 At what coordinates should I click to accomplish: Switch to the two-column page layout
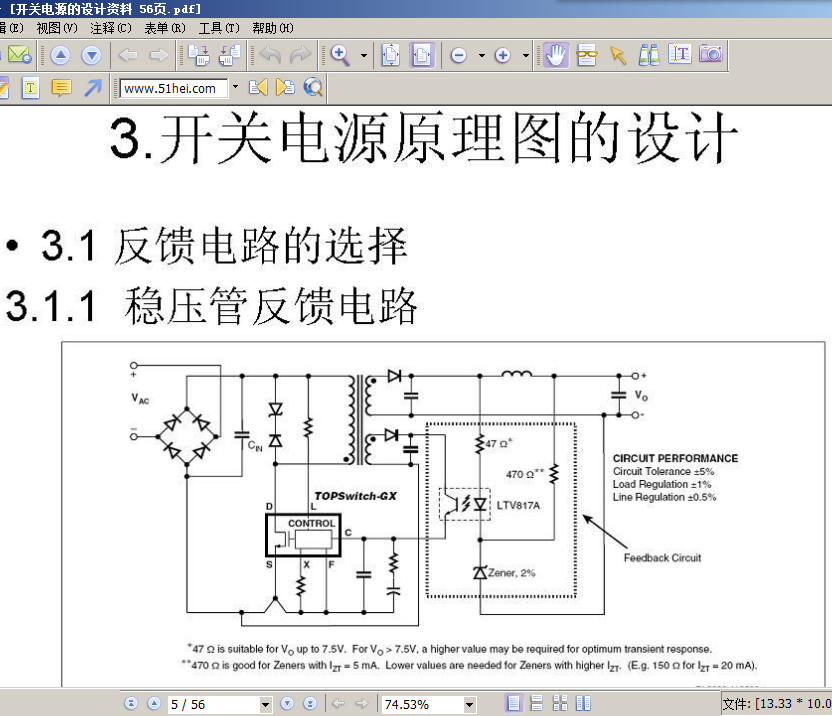(583, 703)
